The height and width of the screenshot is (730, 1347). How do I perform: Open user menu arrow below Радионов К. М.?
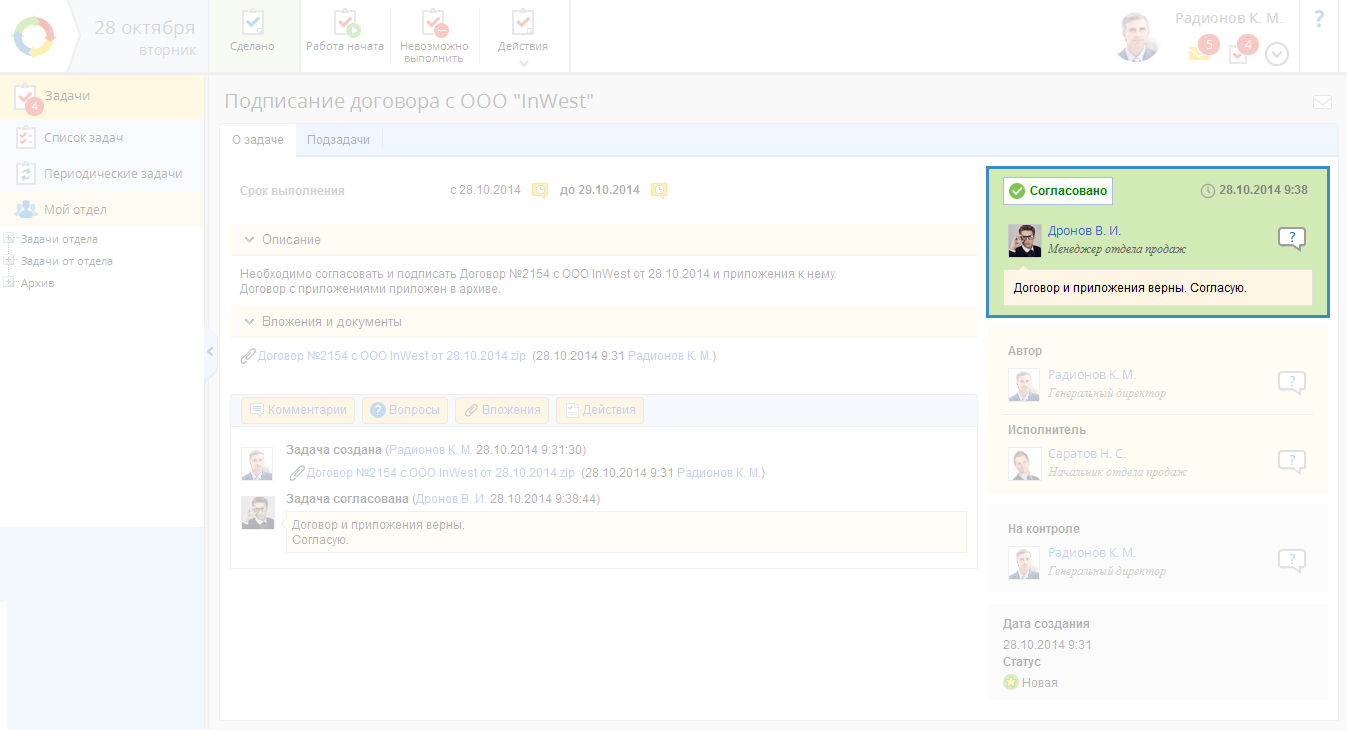pos(1277,54)
